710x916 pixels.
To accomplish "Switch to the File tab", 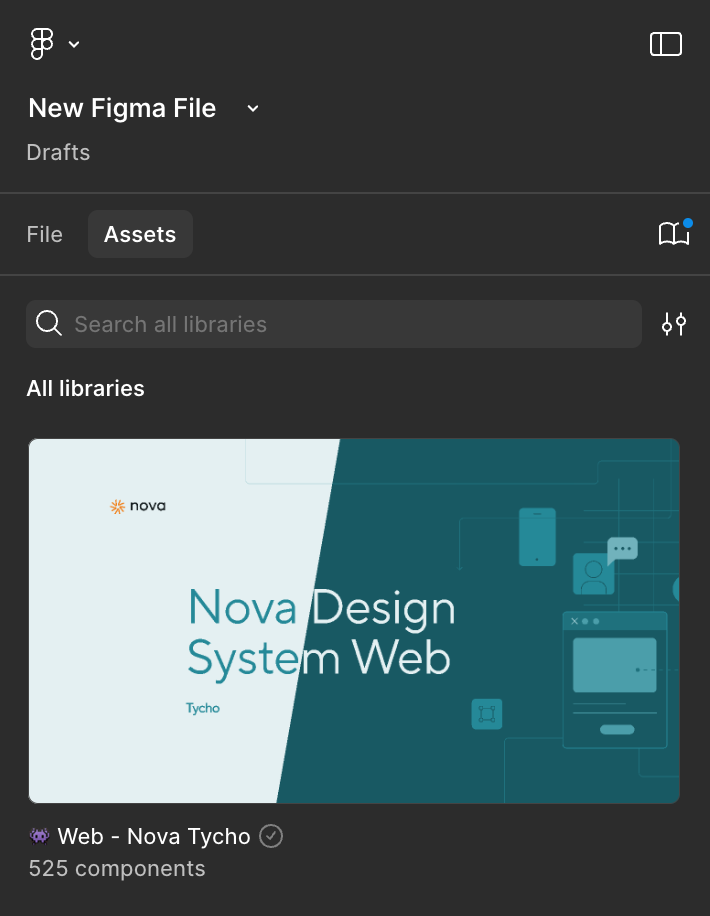I will pos(44,234).
